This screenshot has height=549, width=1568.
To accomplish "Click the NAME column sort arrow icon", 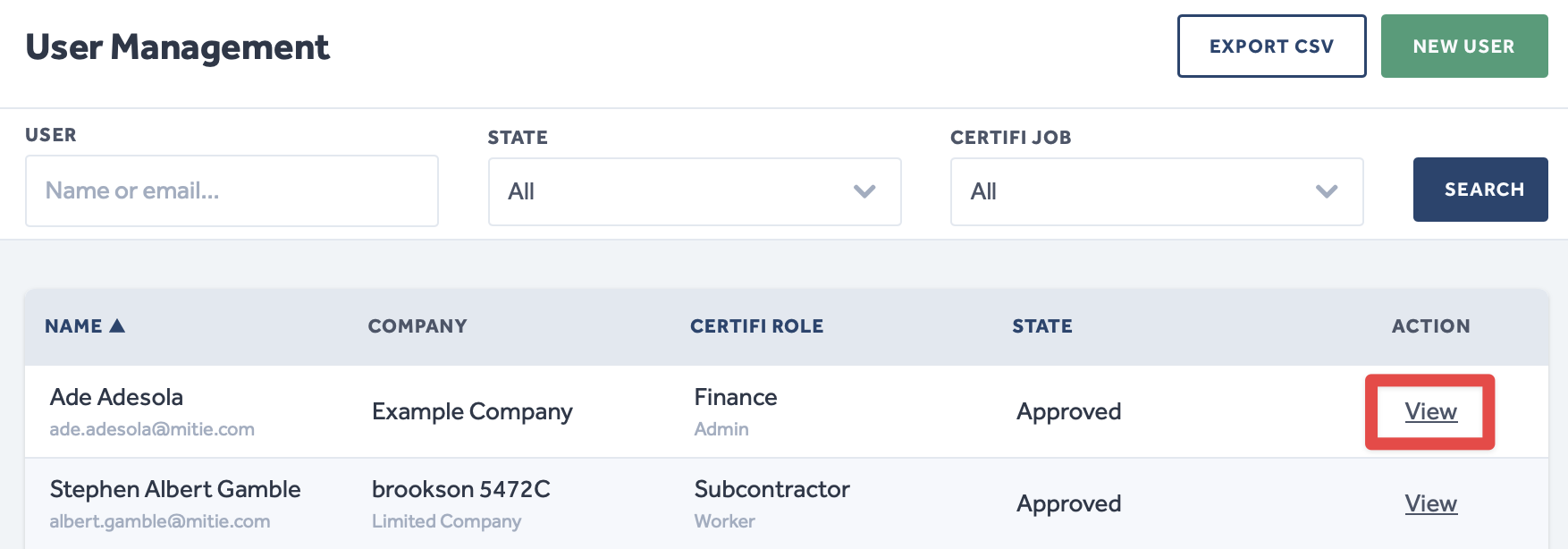I will (117, 326).
